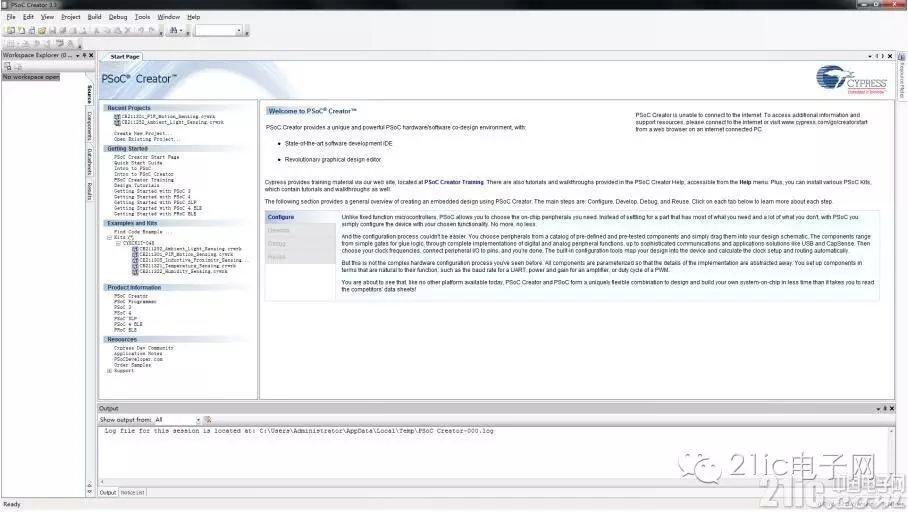Collapse the Kits tree node
Image resolution: width=908 pixels, height=512 pixels.
(109, 237)
